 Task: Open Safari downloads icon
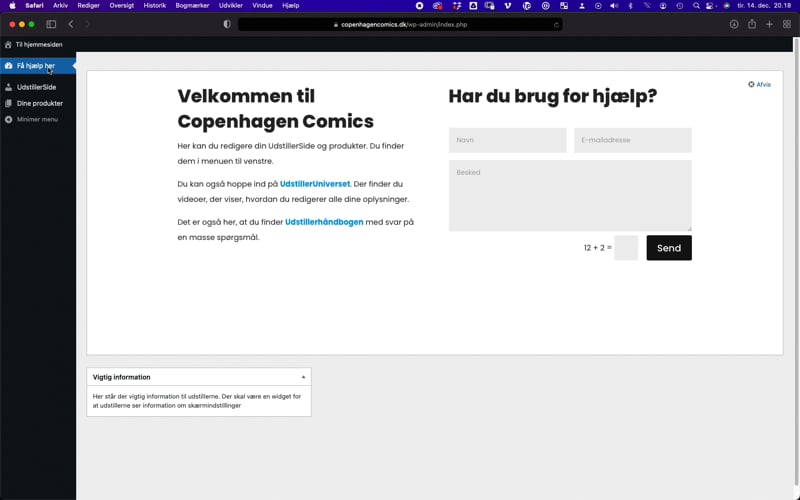tap(734, 24)
